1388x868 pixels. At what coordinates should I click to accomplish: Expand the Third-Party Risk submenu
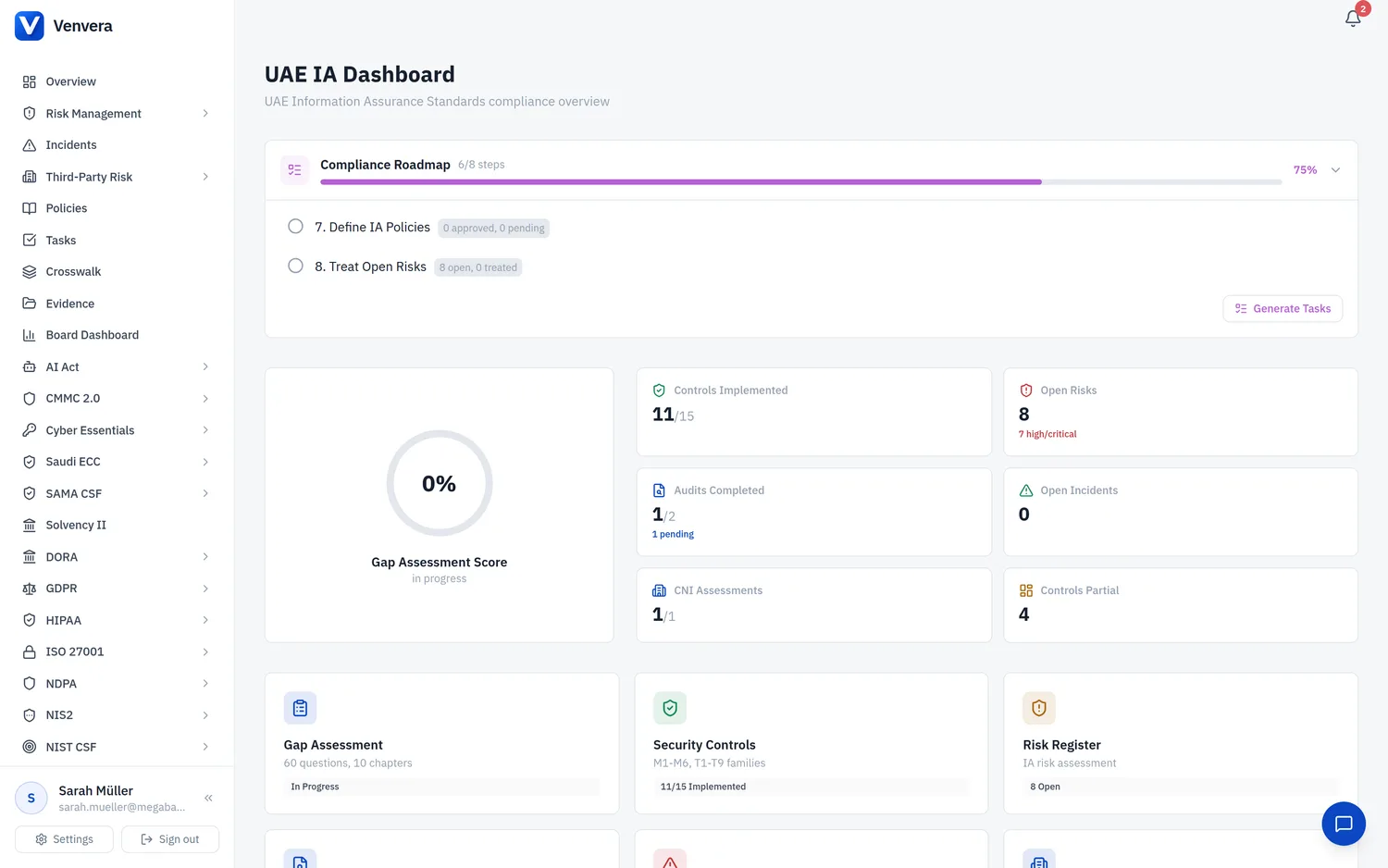point(205,177)
